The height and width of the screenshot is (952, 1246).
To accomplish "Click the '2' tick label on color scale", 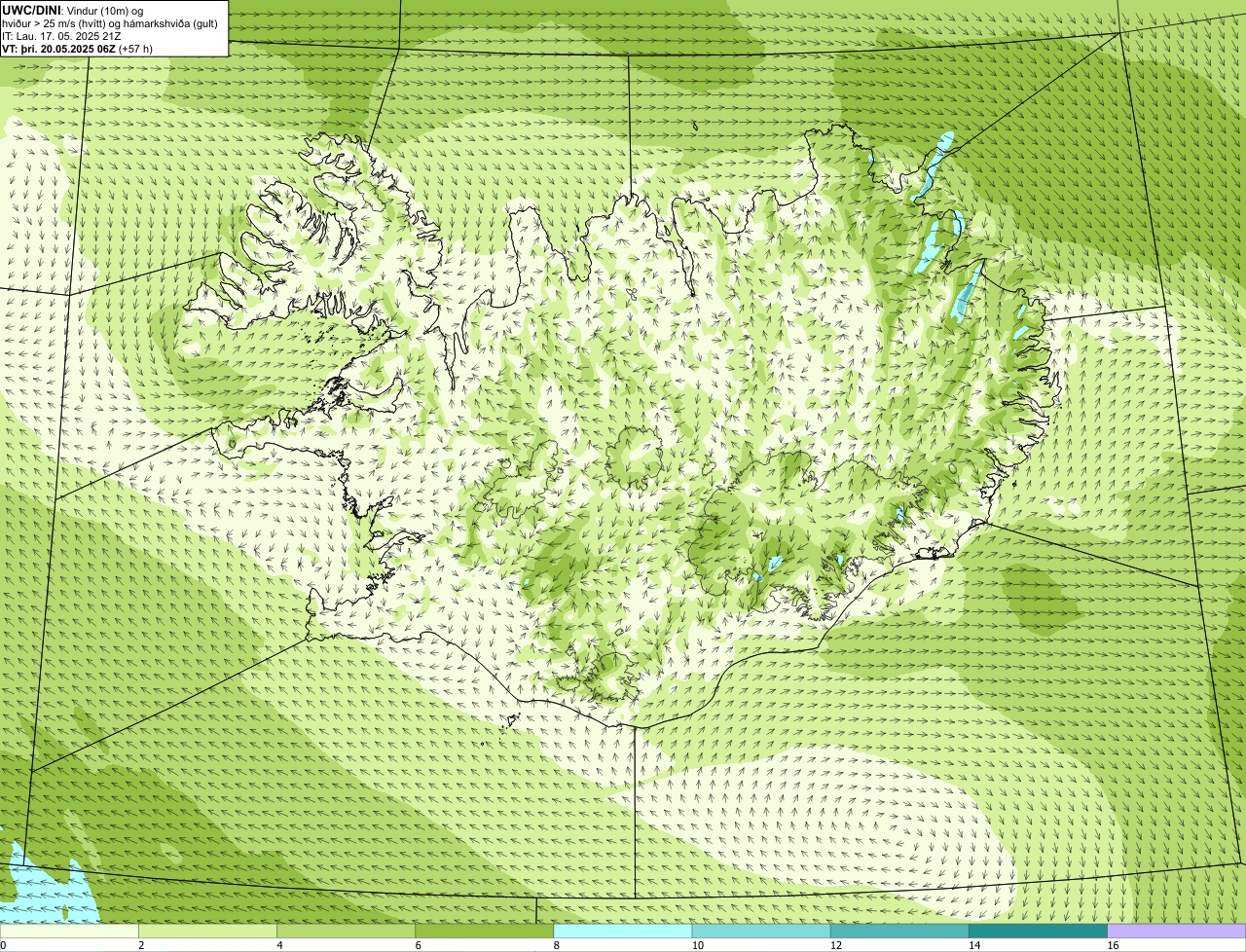I will [x=141, y=945].
